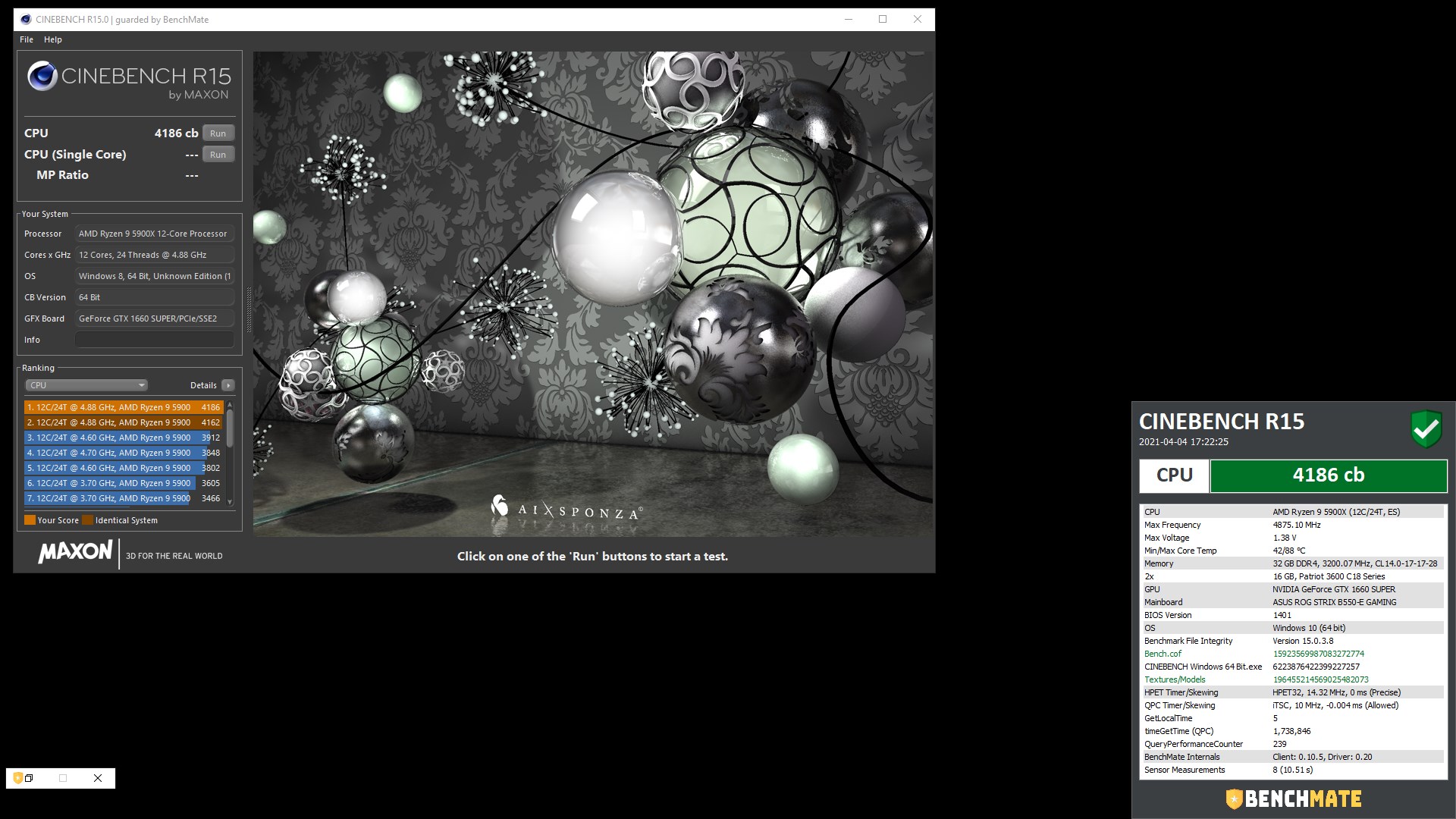Click the Bench.cof integrity link
The width and height of the screenshot is (1456, 819).
pyautogui.click(x=1163, y=654)
